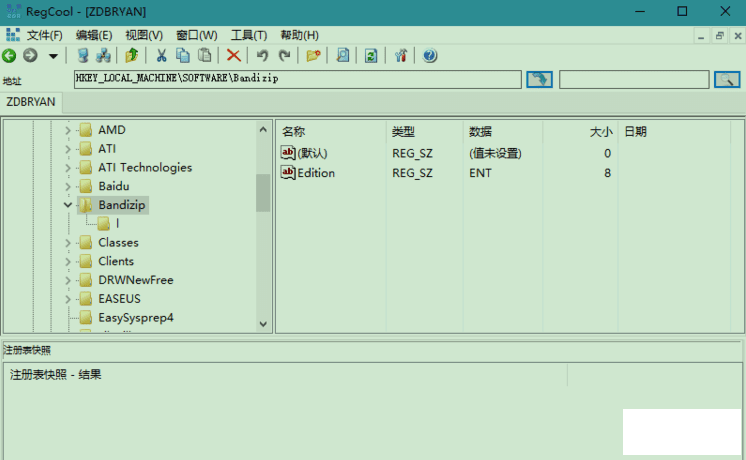Click the New key folder icon
The image size is (746, 460).
(313, 56)
